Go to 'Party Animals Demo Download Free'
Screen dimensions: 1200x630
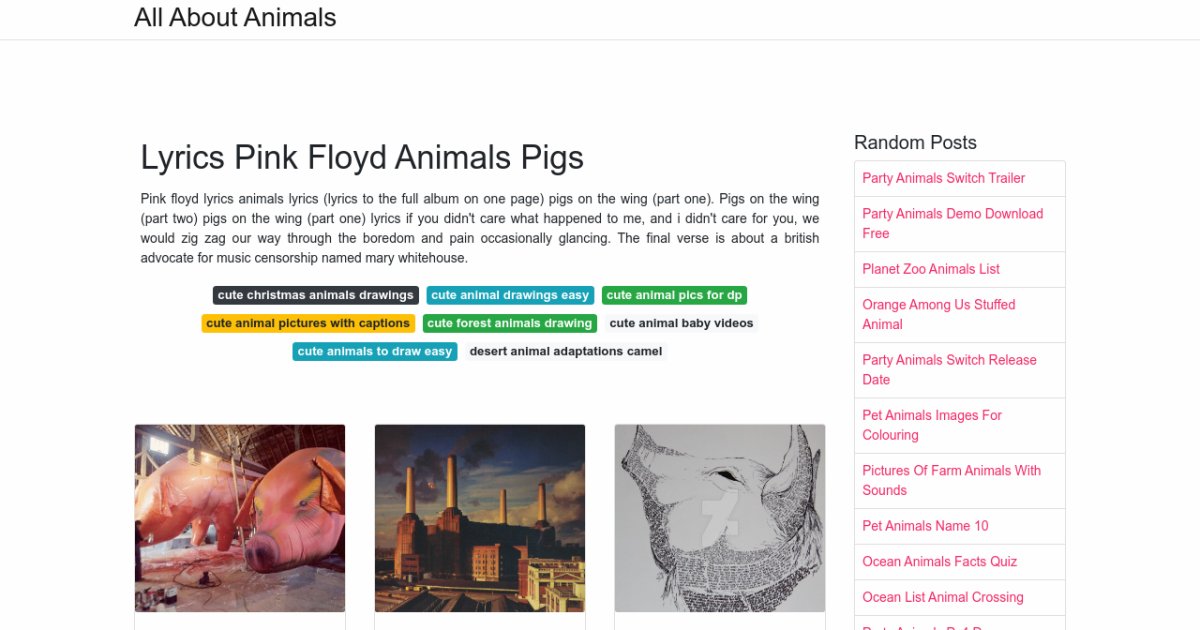[952, 223]
